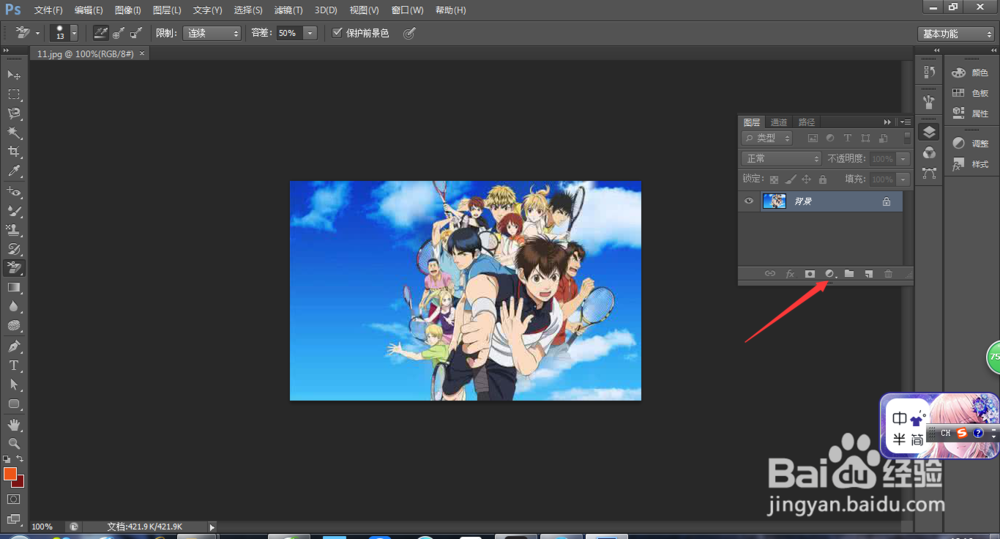Add layer style fx icon
Screen dimensions: 1000x539
point(790,274)
